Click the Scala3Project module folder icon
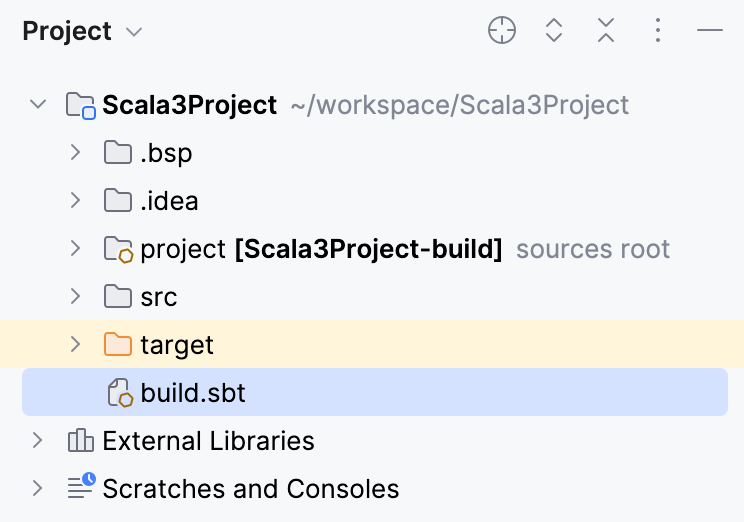The height and width of the screenshot is (522, 744). [x=80, y=105]
